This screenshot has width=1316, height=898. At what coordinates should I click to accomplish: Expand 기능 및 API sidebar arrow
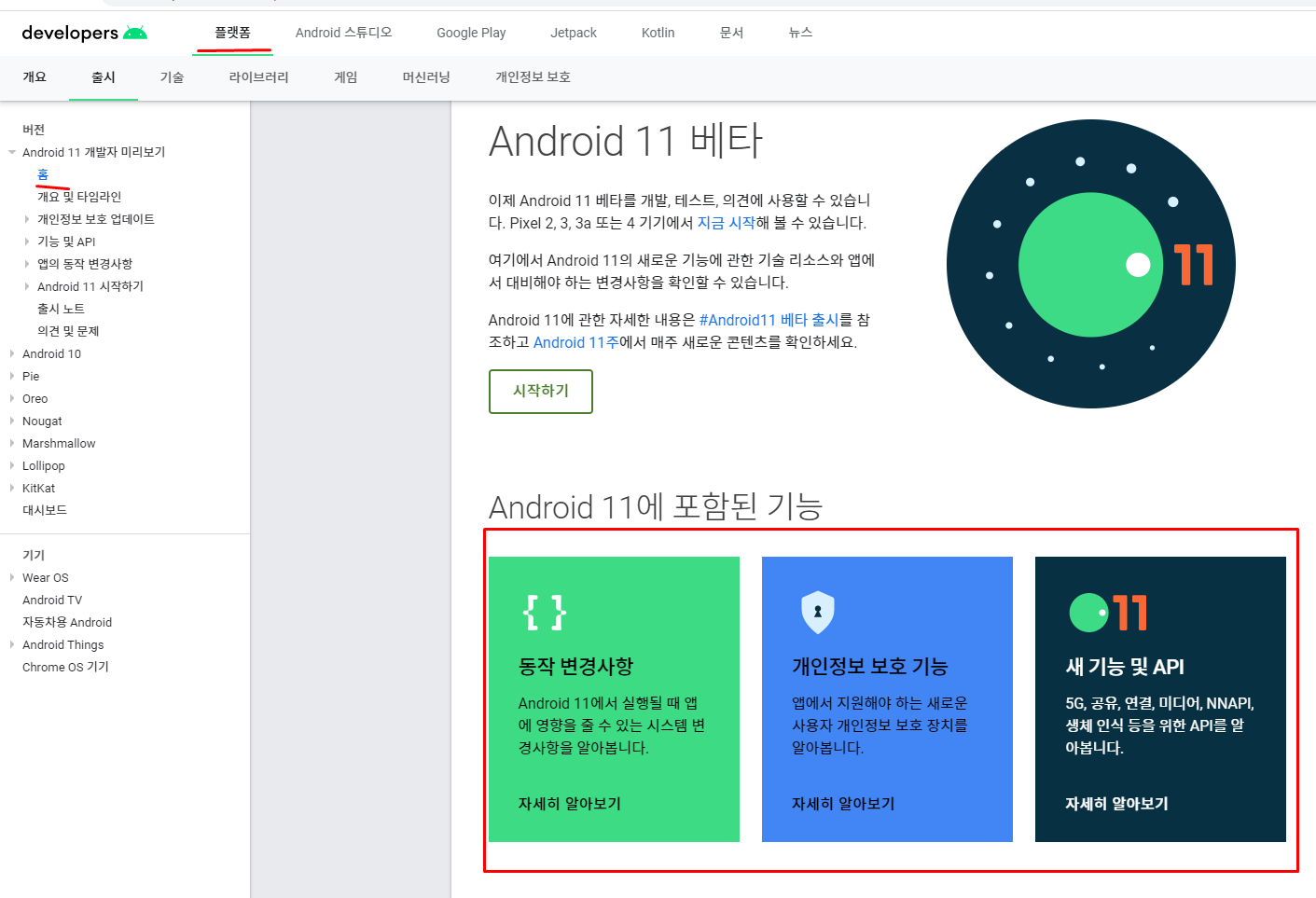(27, 242)
